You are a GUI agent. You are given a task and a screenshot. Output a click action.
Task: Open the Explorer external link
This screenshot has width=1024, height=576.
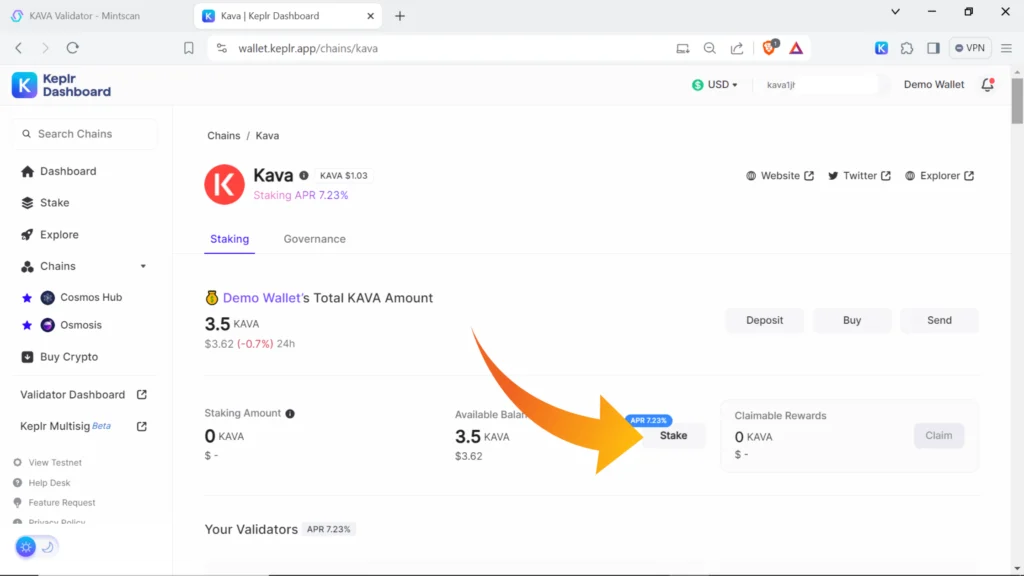tap(939, 176)
